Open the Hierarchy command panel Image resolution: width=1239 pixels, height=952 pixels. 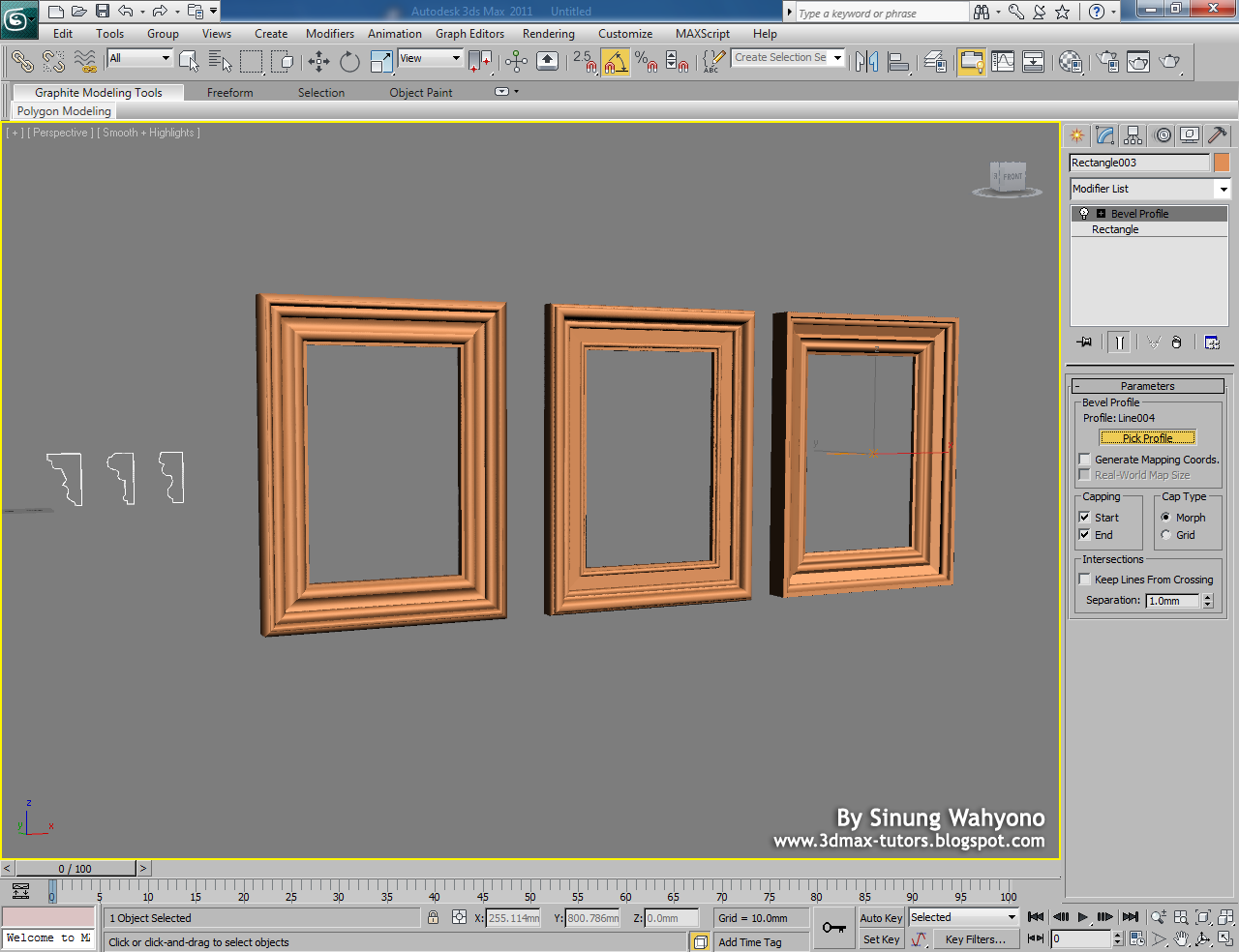pos(1133,134)
